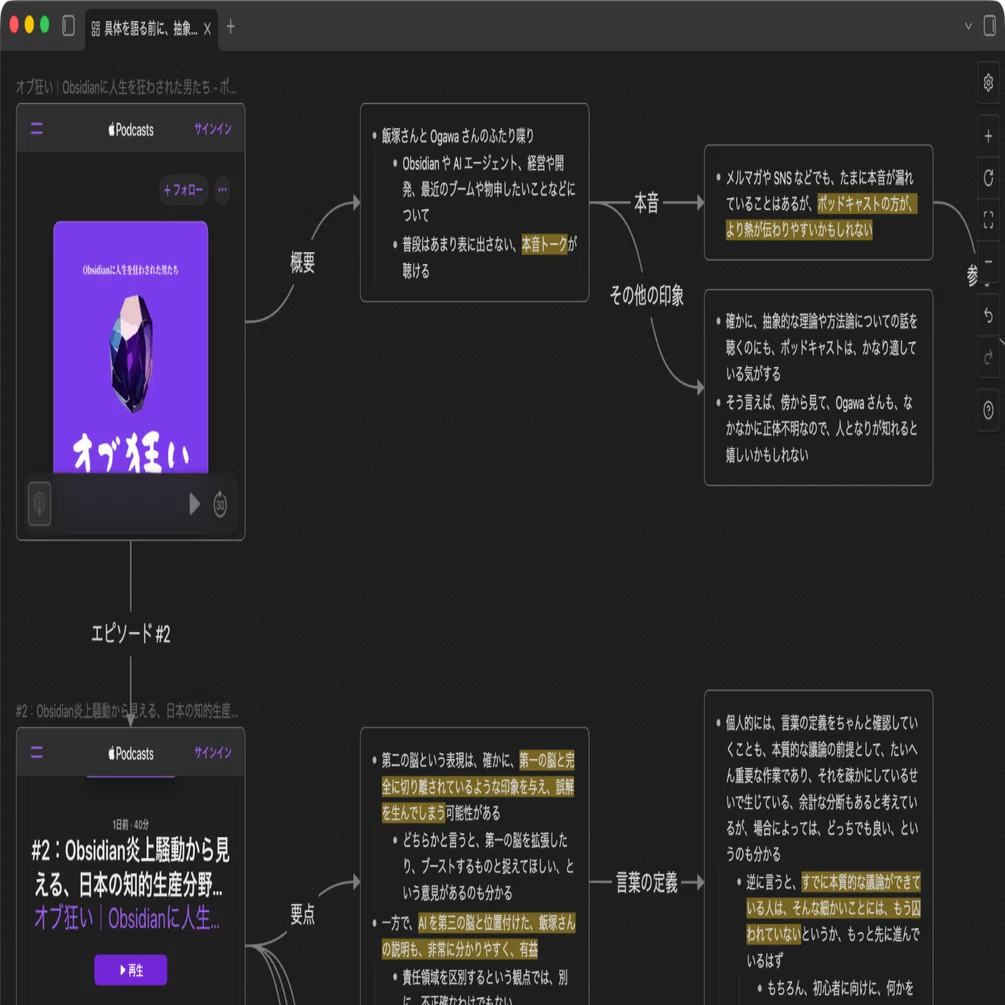Select the 要点 edge label

[x=303, y=914]
